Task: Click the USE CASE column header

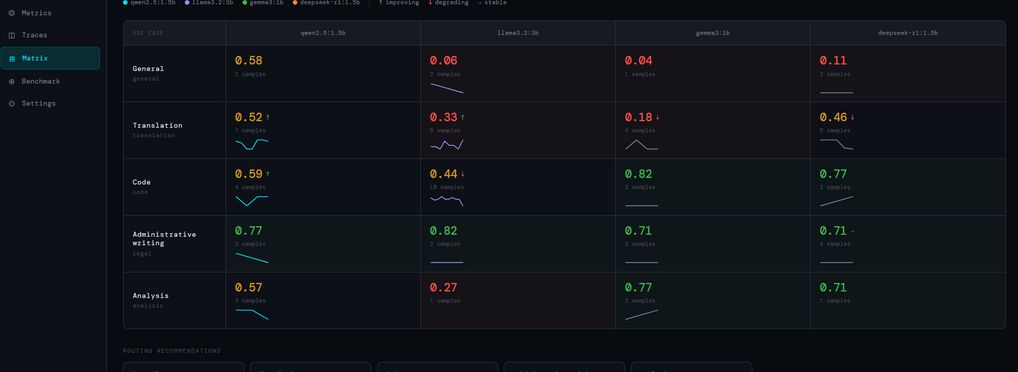Action: [148, 33]
